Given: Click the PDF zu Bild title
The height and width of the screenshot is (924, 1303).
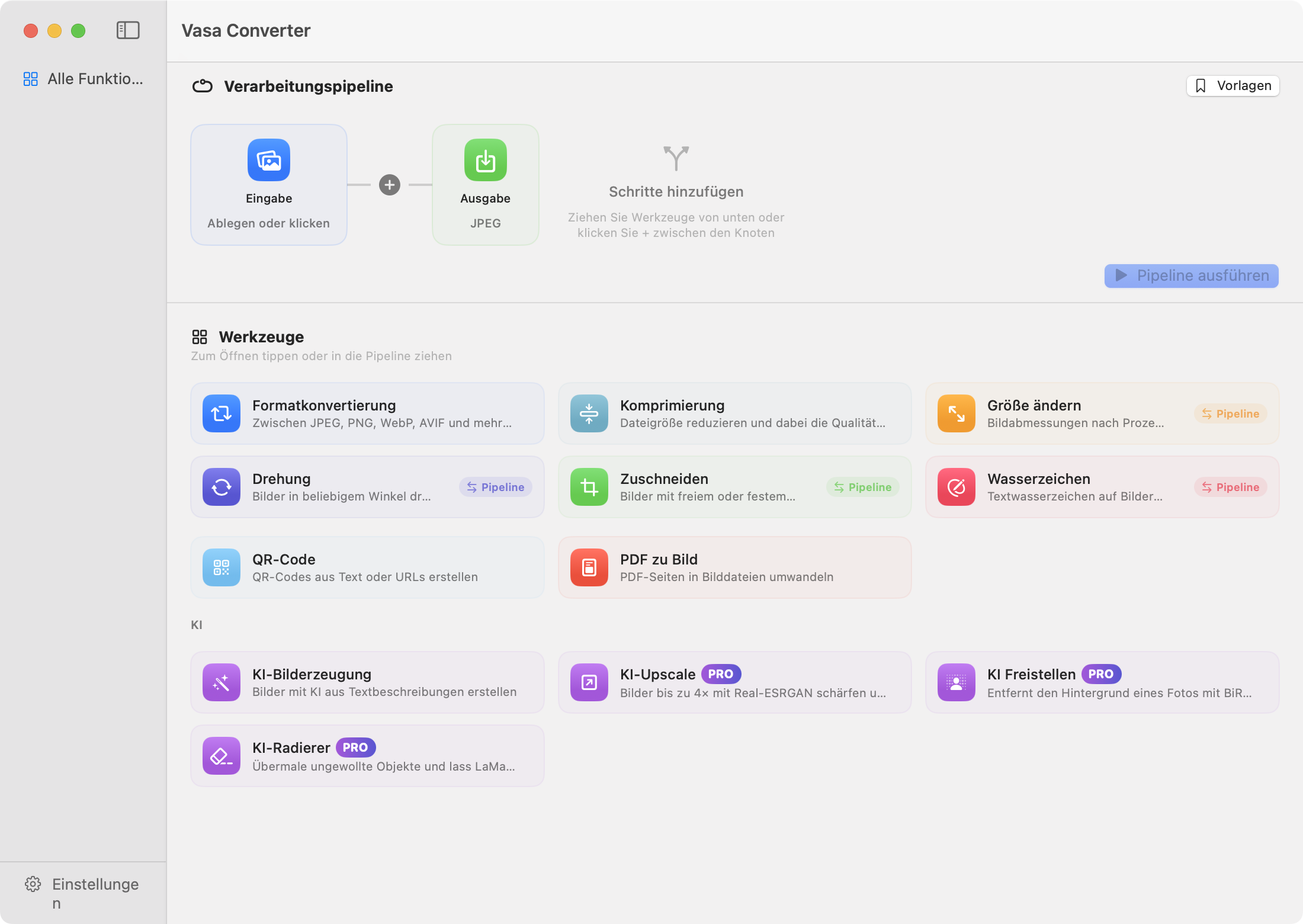Looking at the screenshot, I should (x=659, y=559).
